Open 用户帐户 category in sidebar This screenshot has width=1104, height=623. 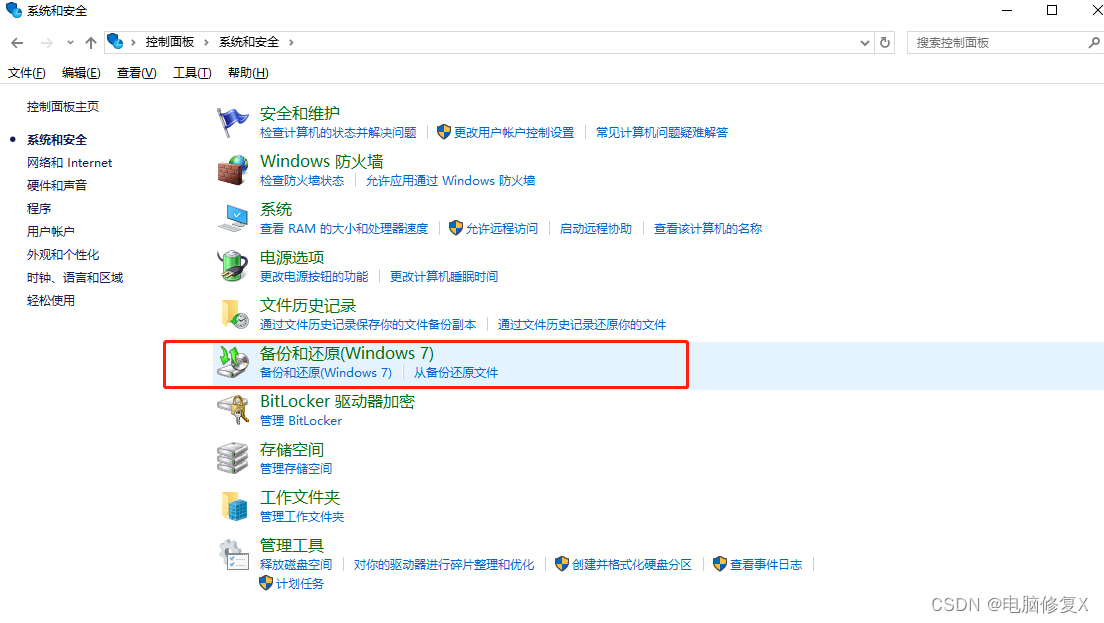click(51, 231)
